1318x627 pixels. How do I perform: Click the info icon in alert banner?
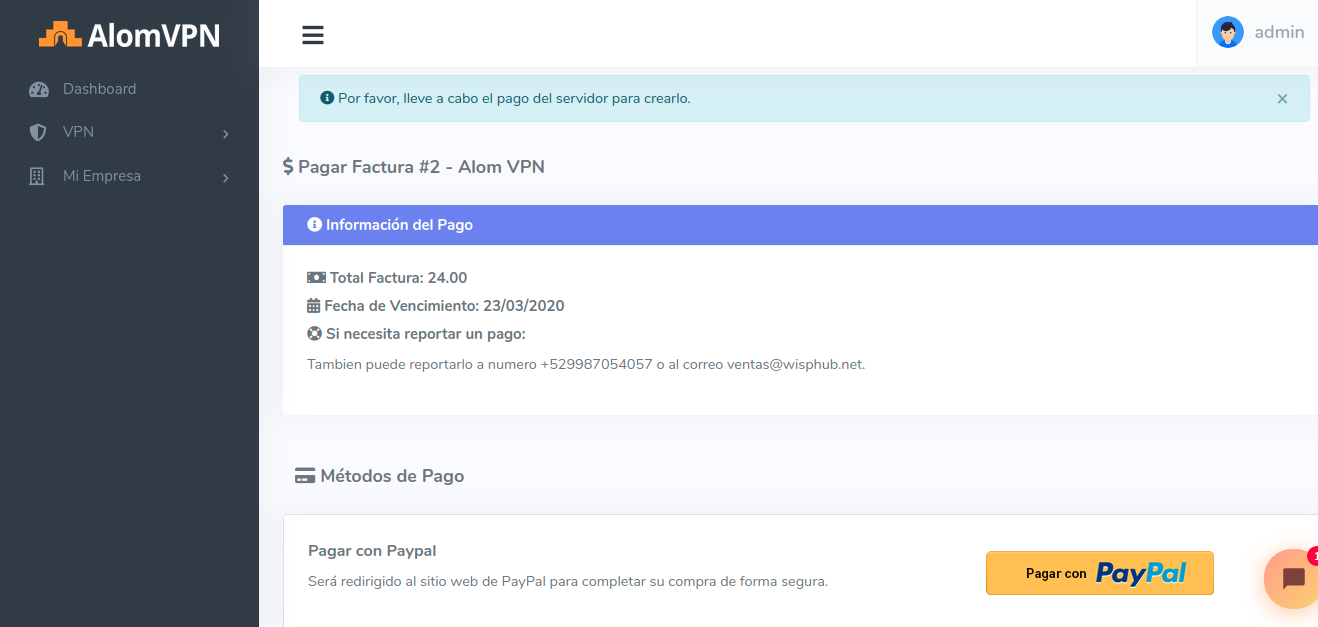click(327, 98)
